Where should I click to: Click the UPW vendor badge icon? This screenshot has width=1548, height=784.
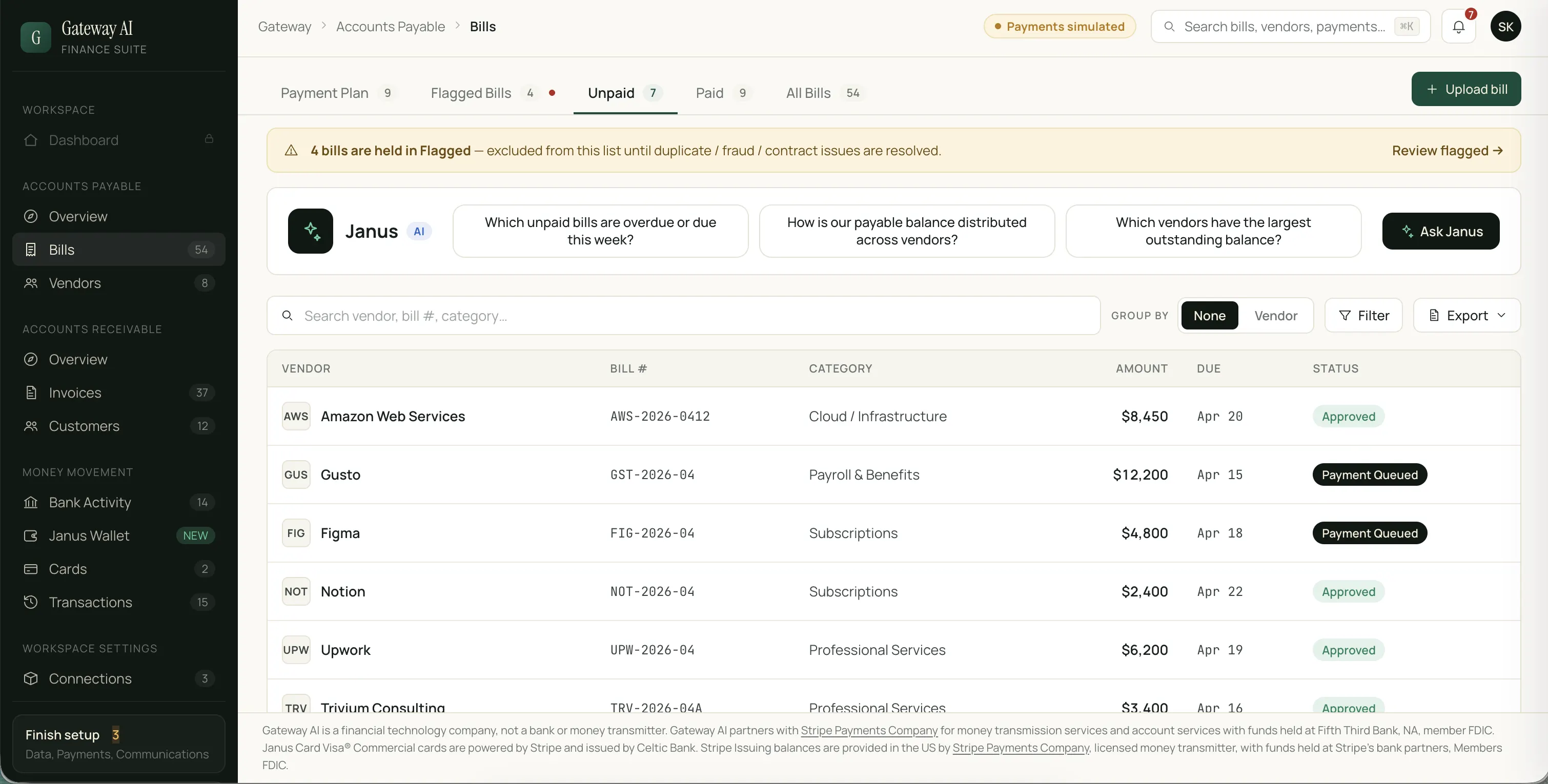[x=296, y=650]
